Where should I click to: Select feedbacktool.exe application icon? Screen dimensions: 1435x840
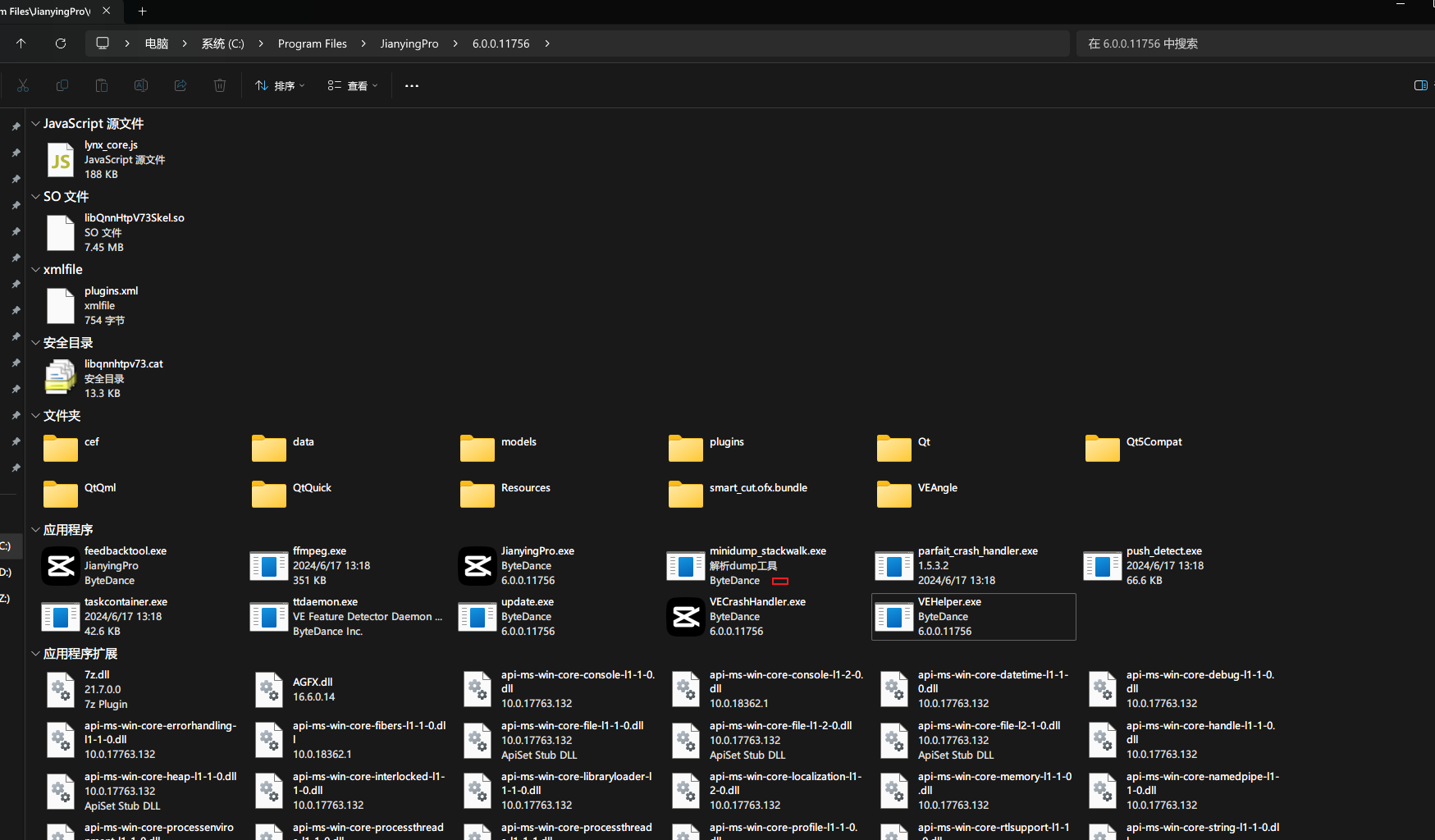coord(61,565)
